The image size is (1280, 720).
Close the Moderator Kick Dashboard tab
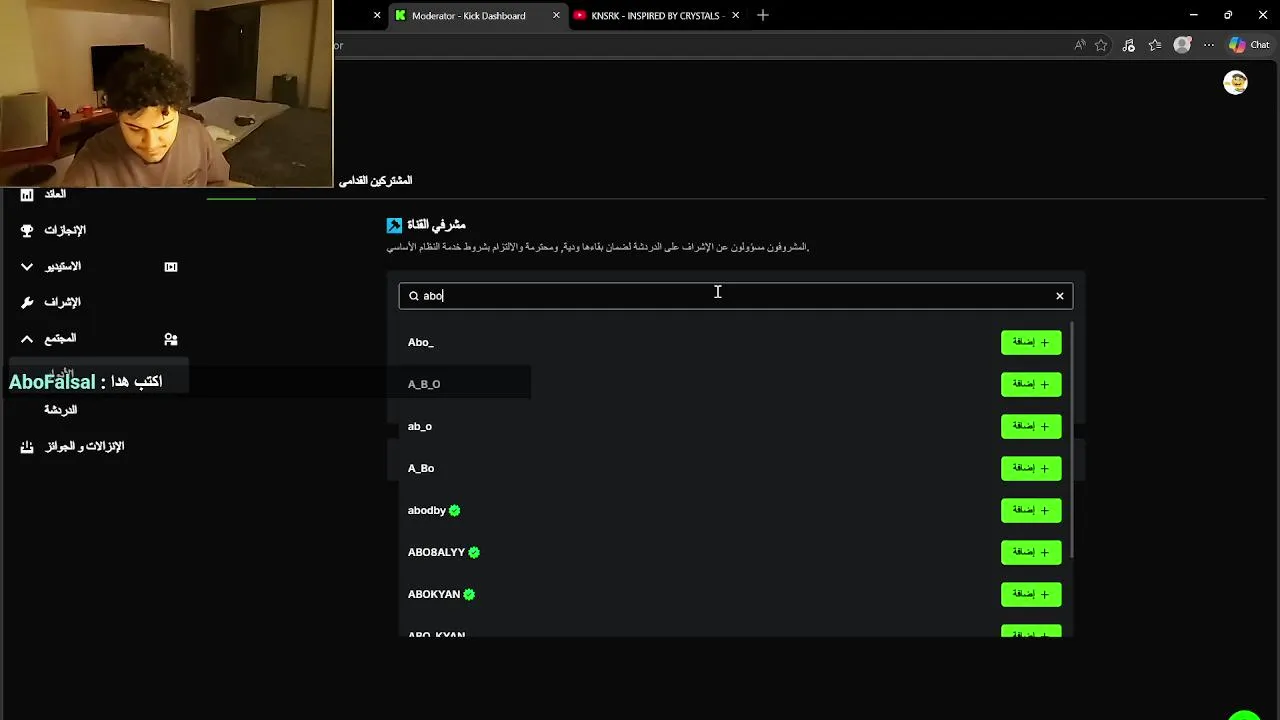pyautogui.click(x=556, y=15)
